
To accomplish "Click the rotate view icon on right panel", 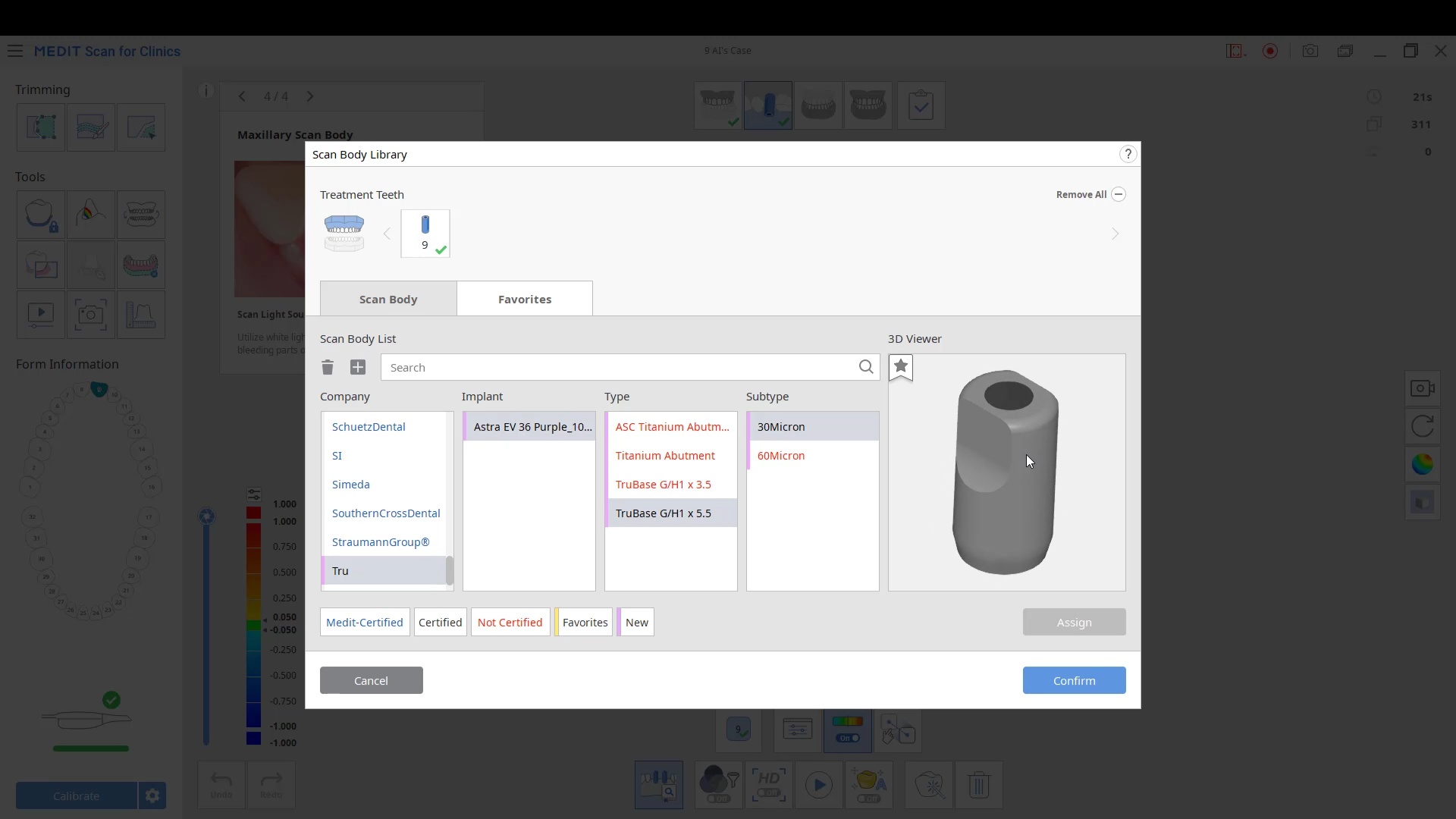I will (1423, 426).
